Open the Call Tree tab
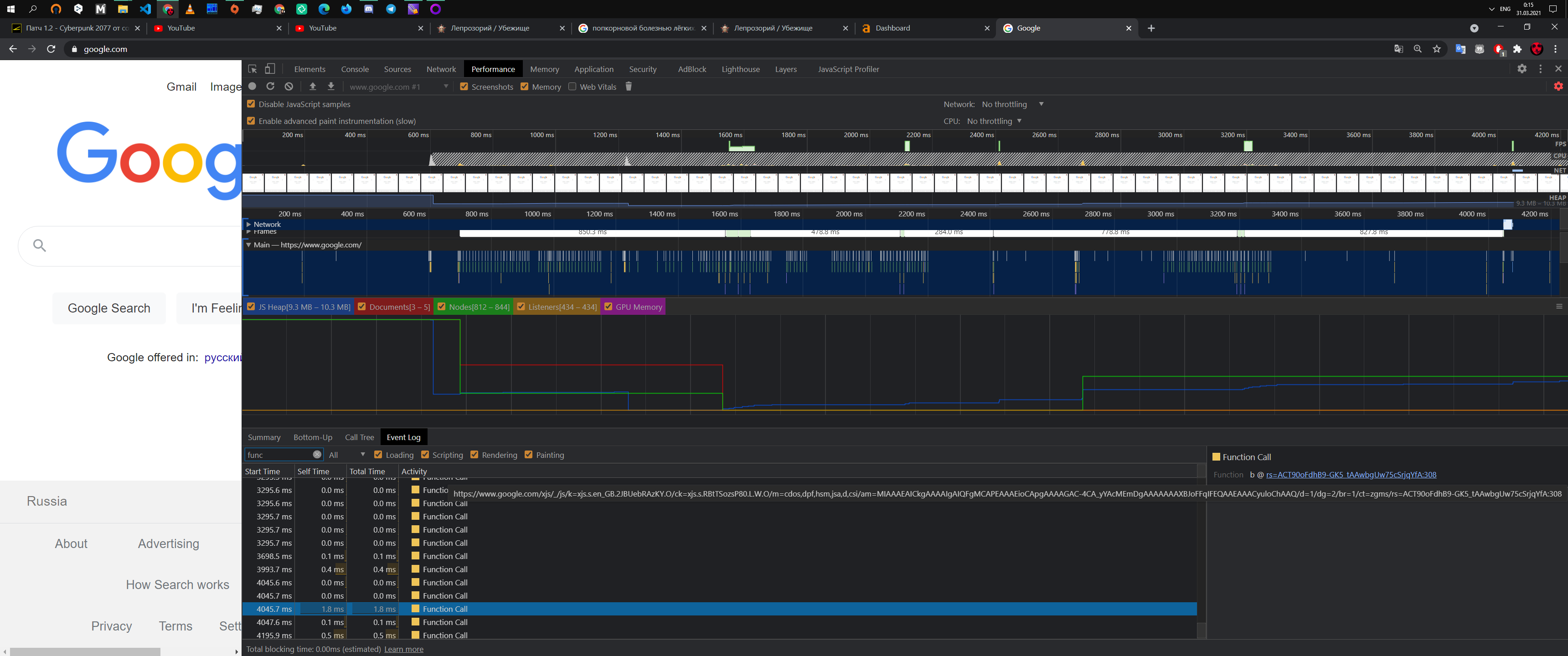 pyautogui.click(x=359, y=437)
